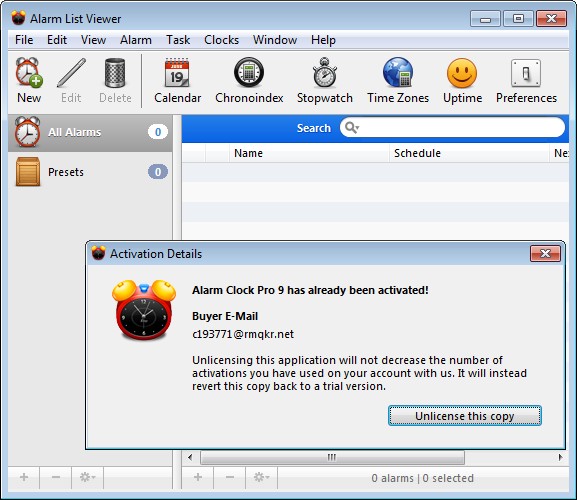Viewport: 577px width, 500px height.
Task: Open the Chronoindex tool
Action: pos(249,80)
